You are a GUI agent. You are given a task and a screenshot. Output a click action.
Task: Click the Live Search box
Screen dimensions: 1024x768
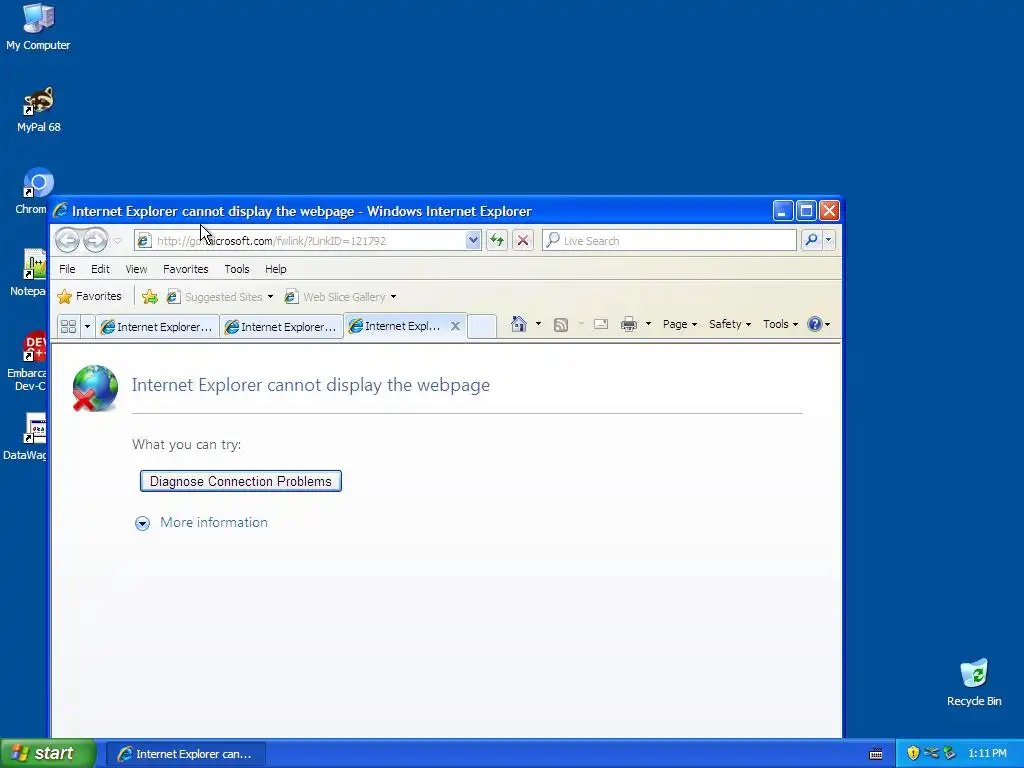click(669, 240)
